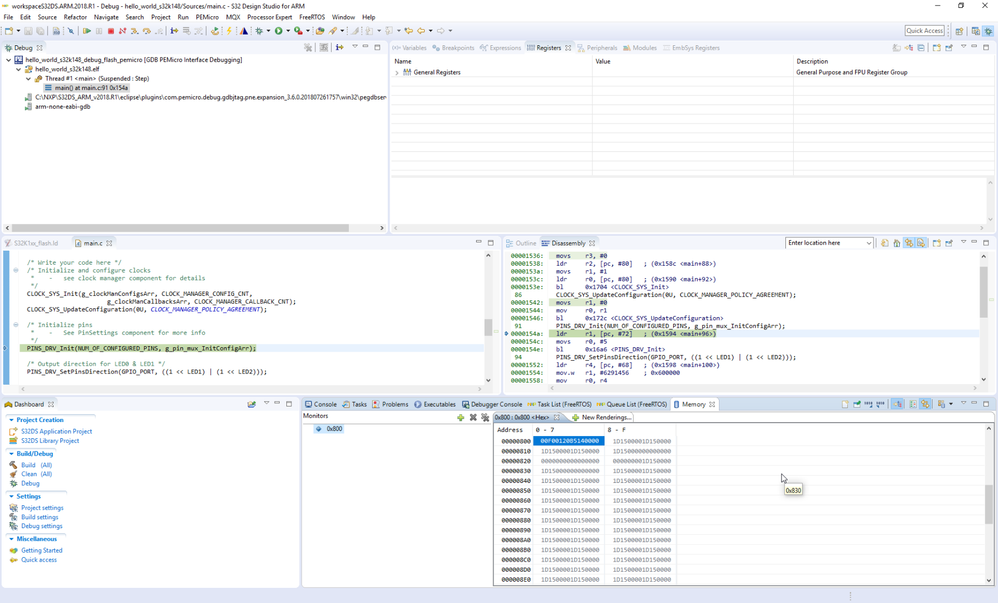Click the Remove All Memory Monitors icon
Screen dimensions: 998x603
(485, 418)
